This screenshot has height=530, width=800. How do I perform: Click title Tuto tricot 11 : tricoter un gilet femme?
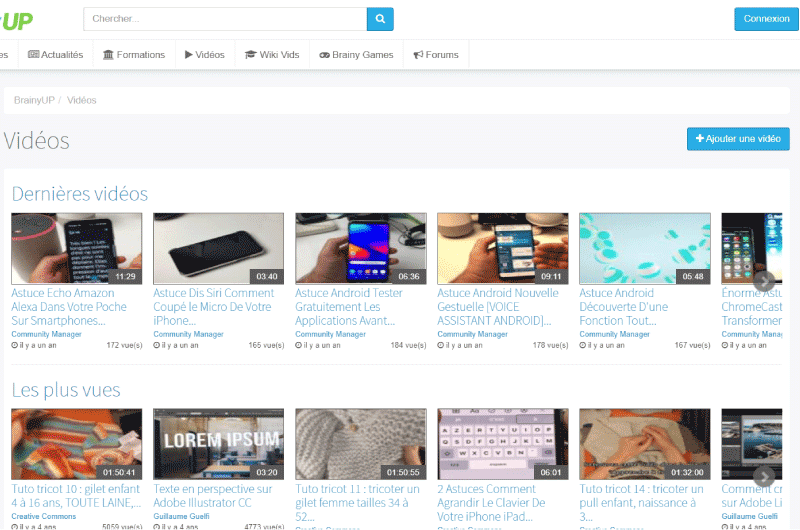(x=357, y=502)
